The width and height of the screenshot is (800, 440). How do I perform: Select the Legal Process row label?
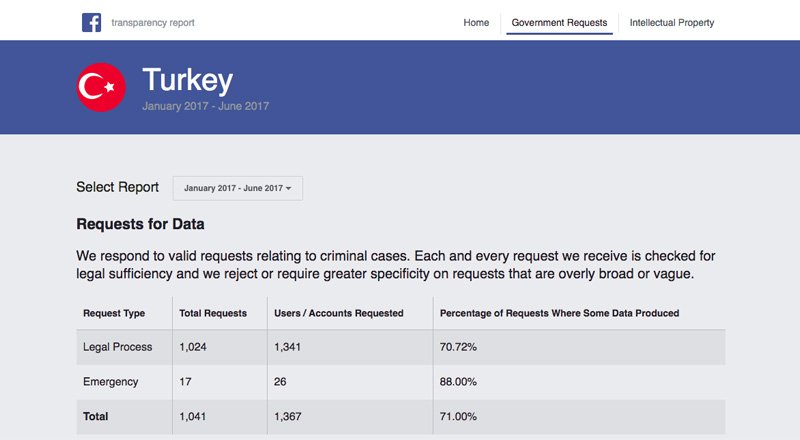(x=117, y=347)
